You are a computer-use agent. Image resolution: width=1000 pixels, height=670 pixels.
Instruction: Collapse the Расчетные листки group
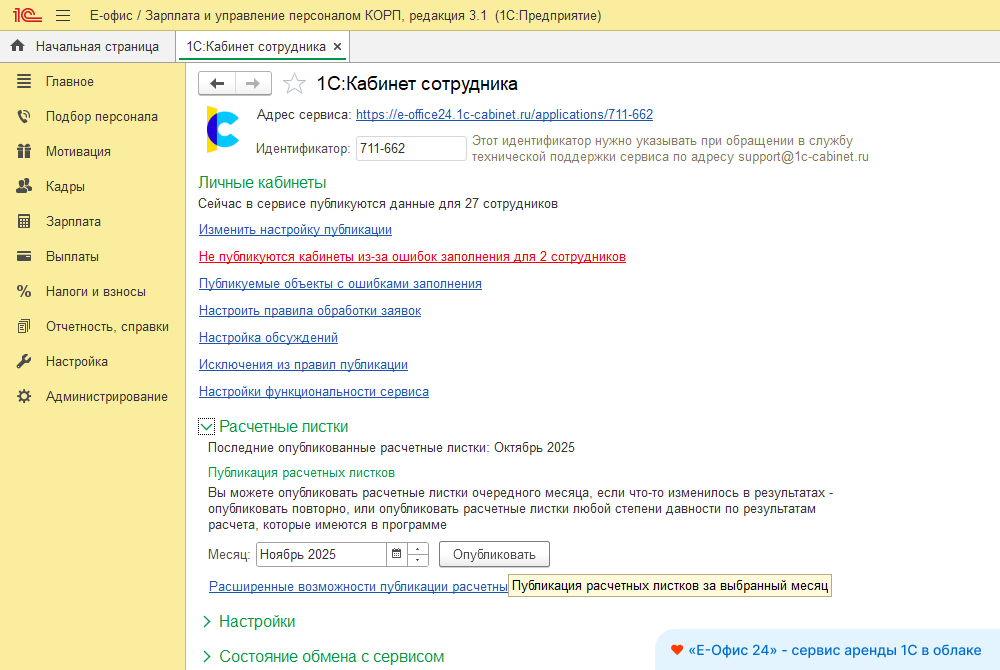coord(207,426)
